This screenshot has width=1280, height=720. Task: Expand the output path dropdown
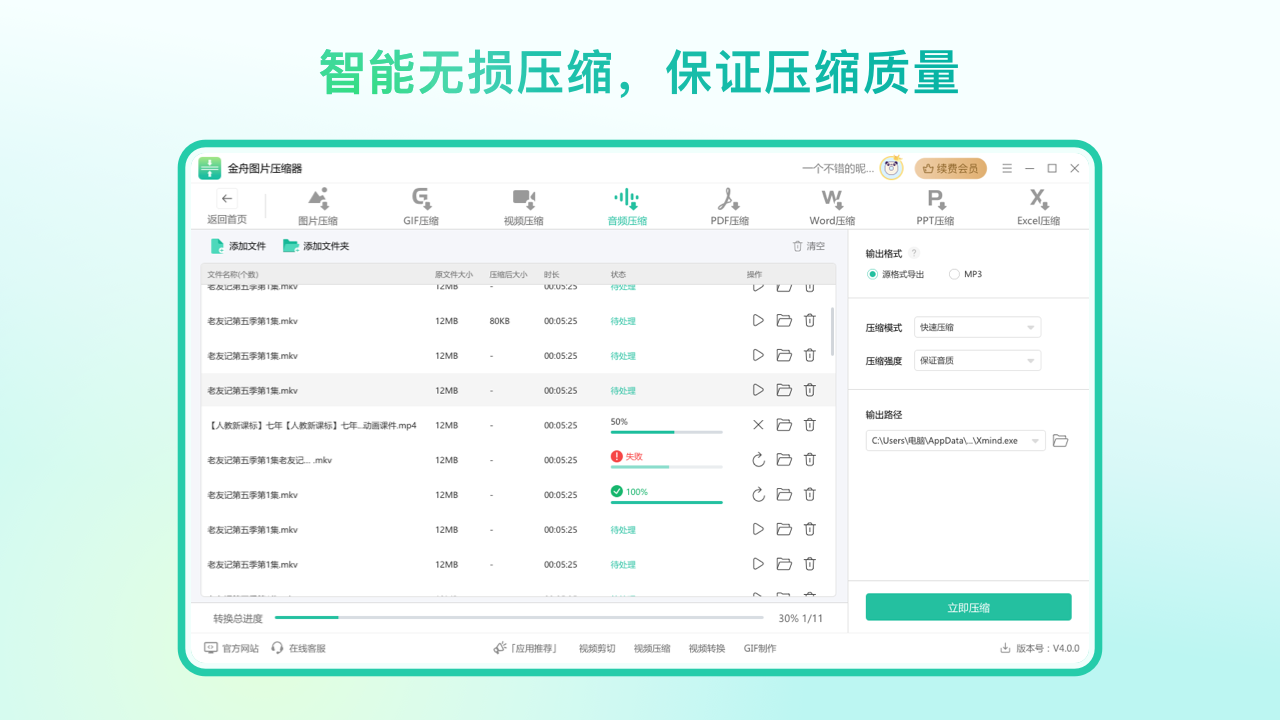click(1033, 440)
